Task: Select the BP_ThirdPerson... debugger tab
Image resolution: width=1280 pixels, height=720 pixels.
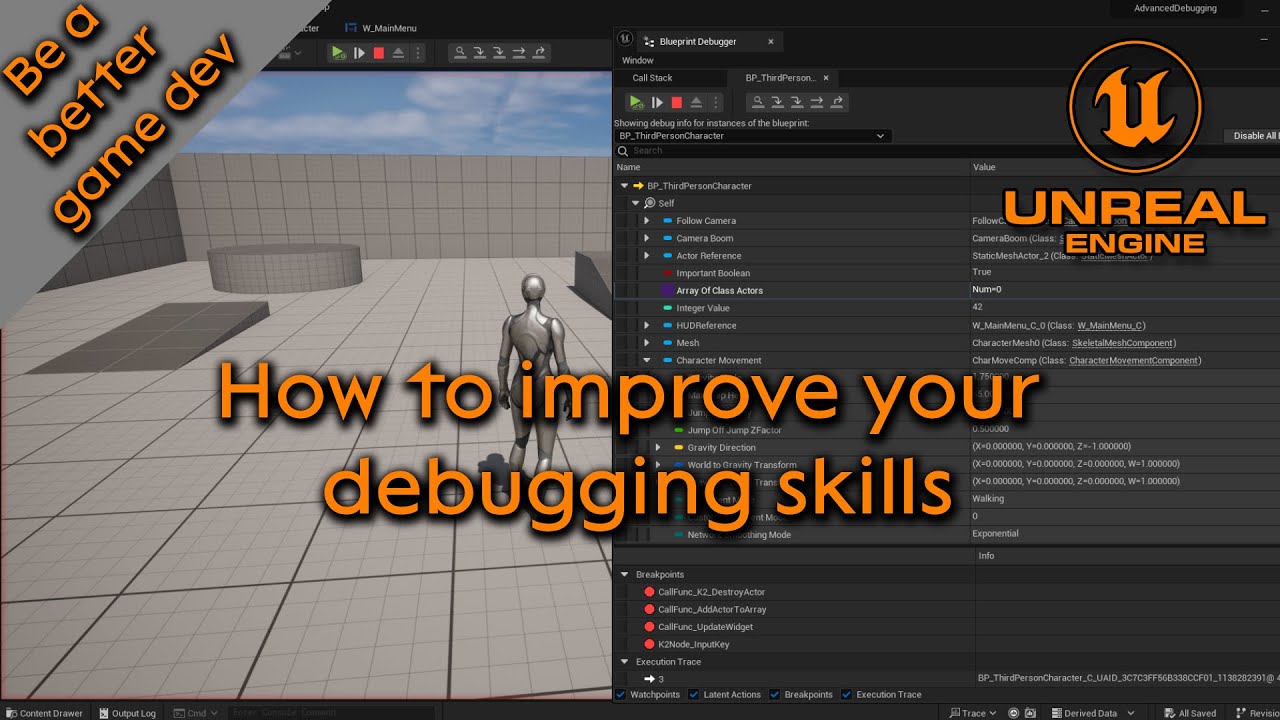Action: [780, 78]
